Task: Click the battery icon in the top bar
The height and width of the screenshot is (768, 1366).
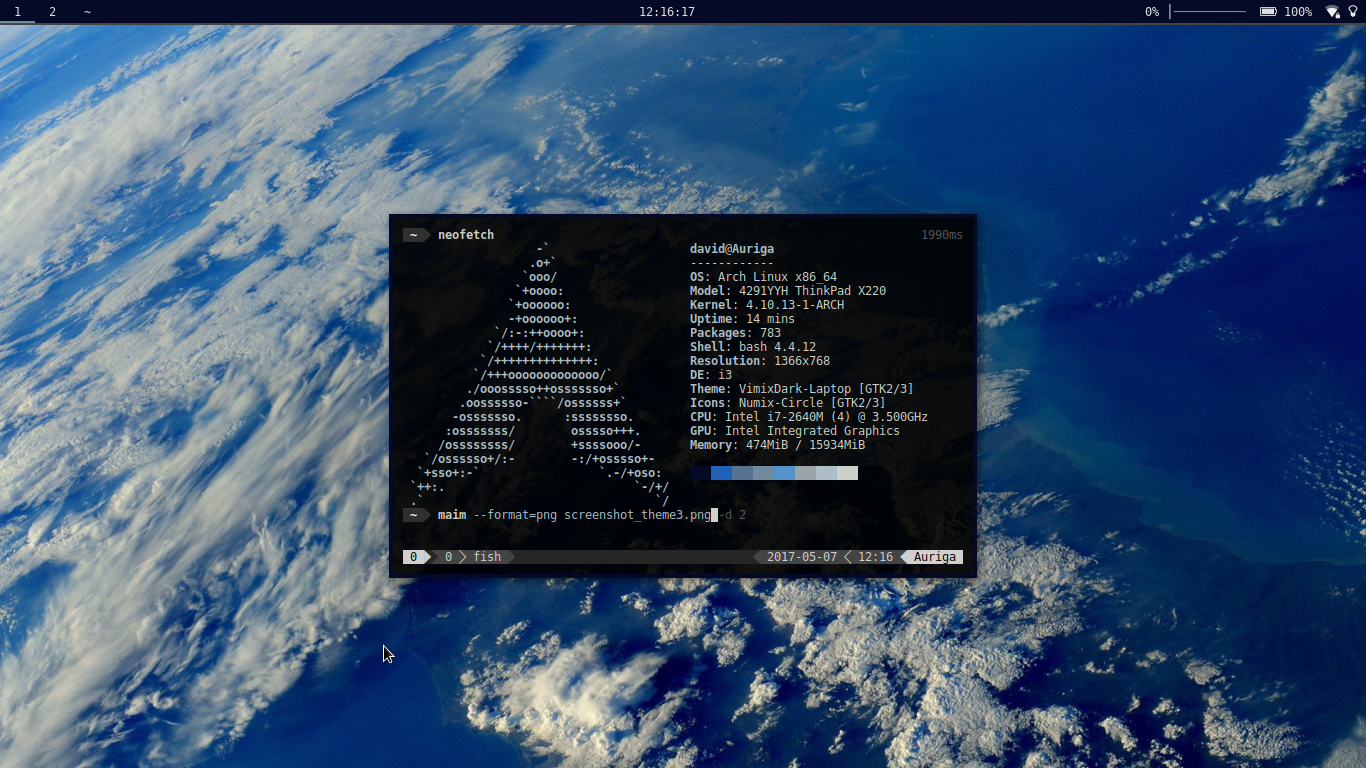Action: (x=1268, y=12)
